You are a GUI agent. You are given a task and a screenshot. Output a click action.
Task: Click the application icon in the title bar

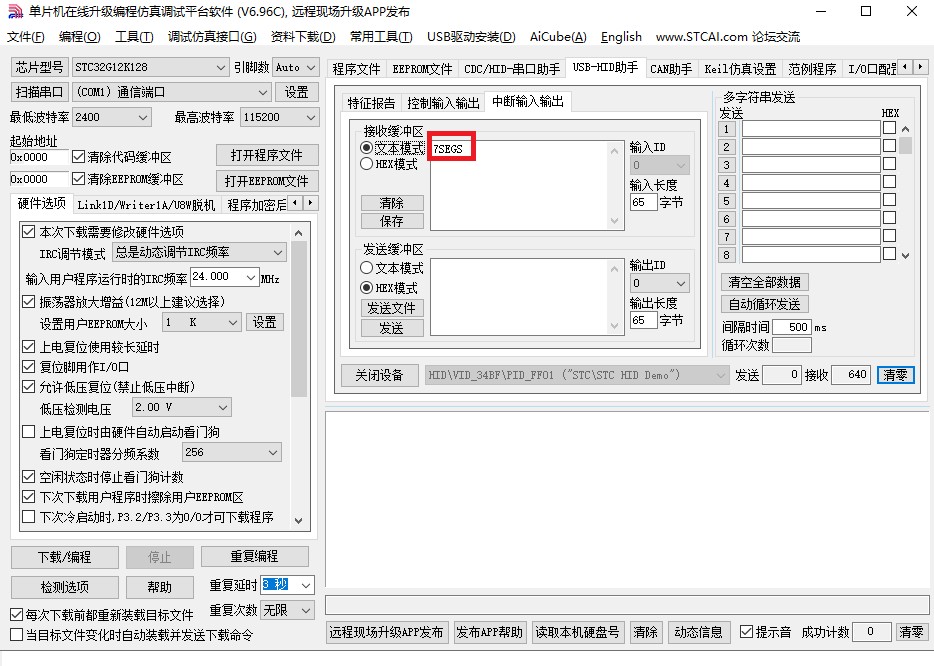(x=13, y=12)
